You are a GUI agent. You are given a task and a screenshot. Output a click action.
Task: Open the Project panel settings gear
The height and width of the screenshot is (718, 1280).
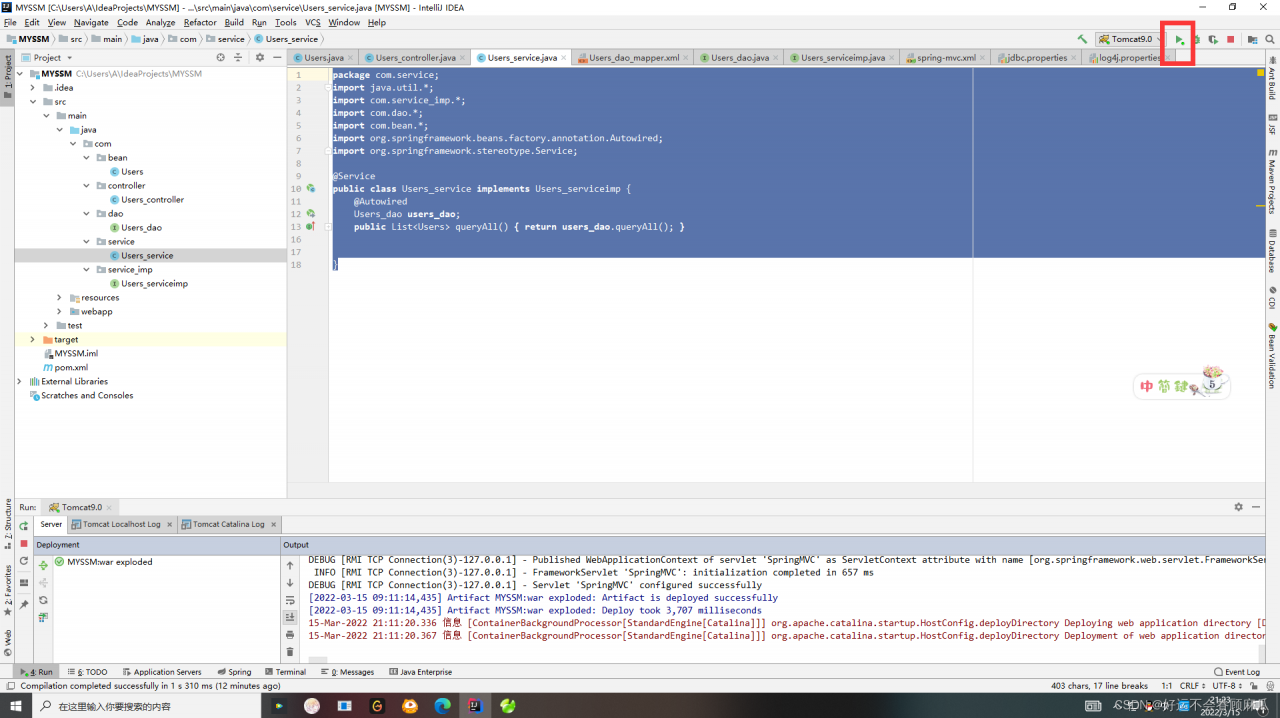click(259, 57)
